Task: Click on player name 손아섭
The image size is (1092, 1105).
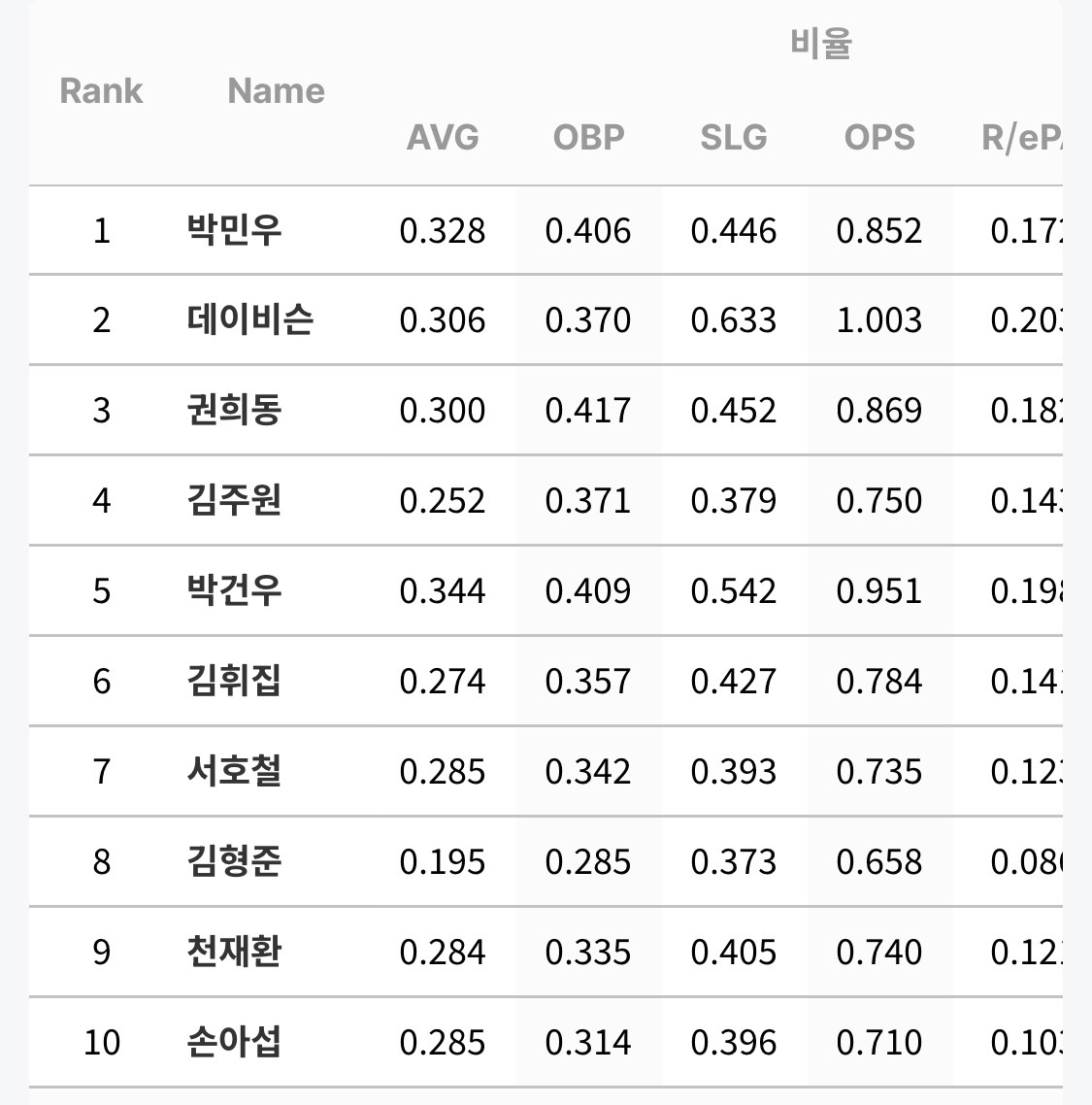Action: tap(234, 1042)
